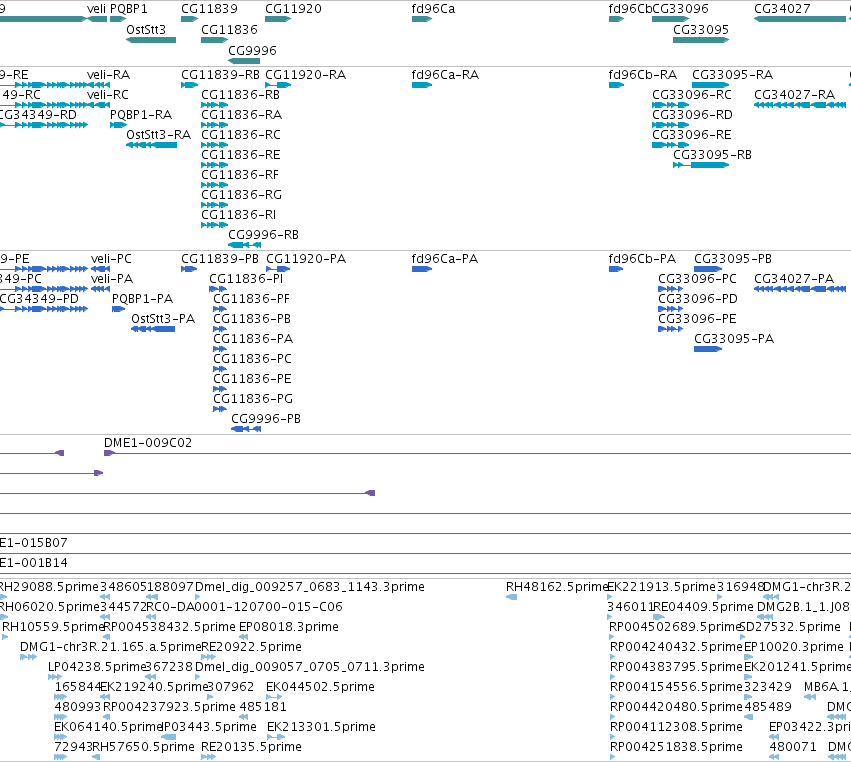Click the CG11839 gene label
The image size is (851, 762).
[209, 9]
